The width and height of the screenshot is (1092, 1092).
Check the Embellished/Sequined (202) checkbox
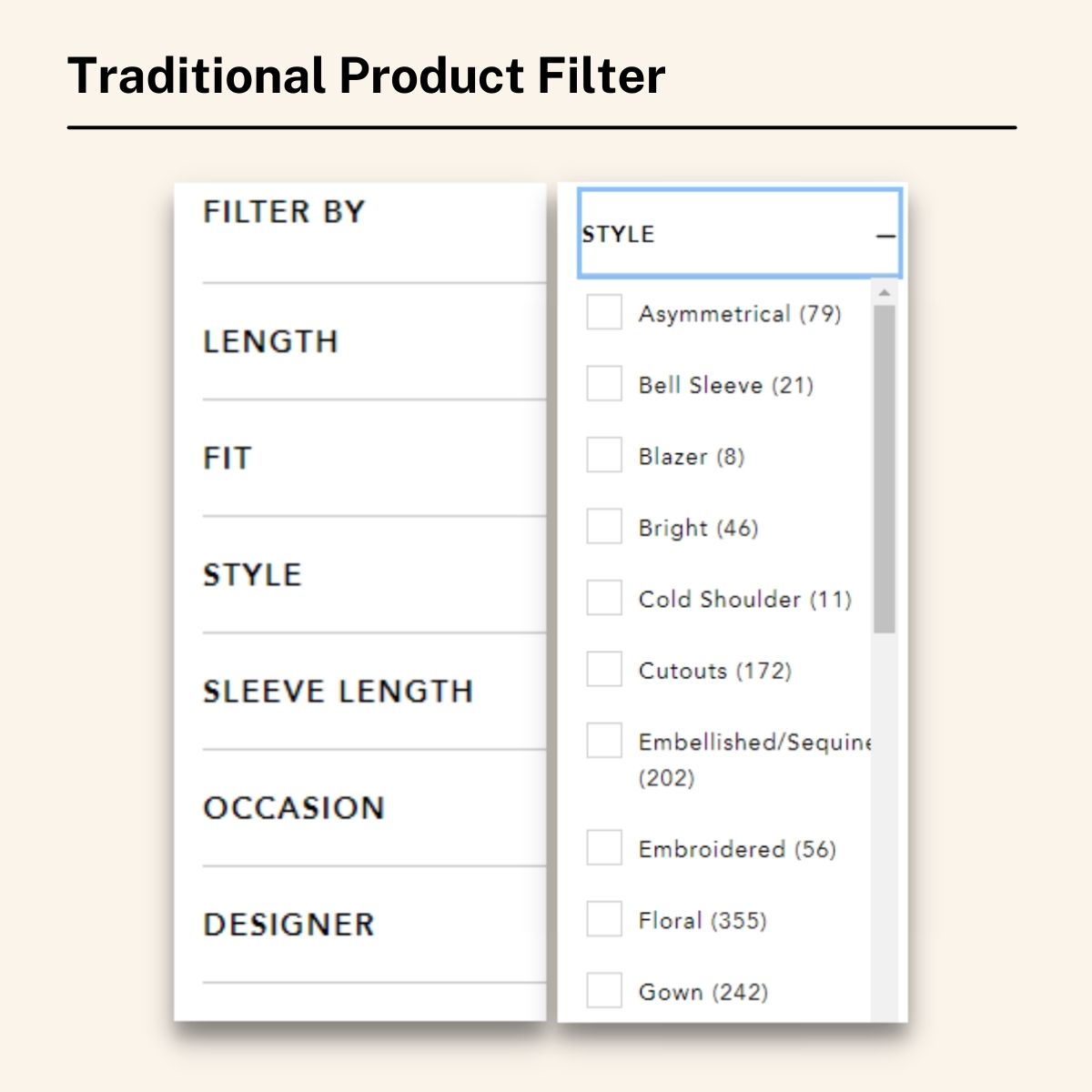603,741
